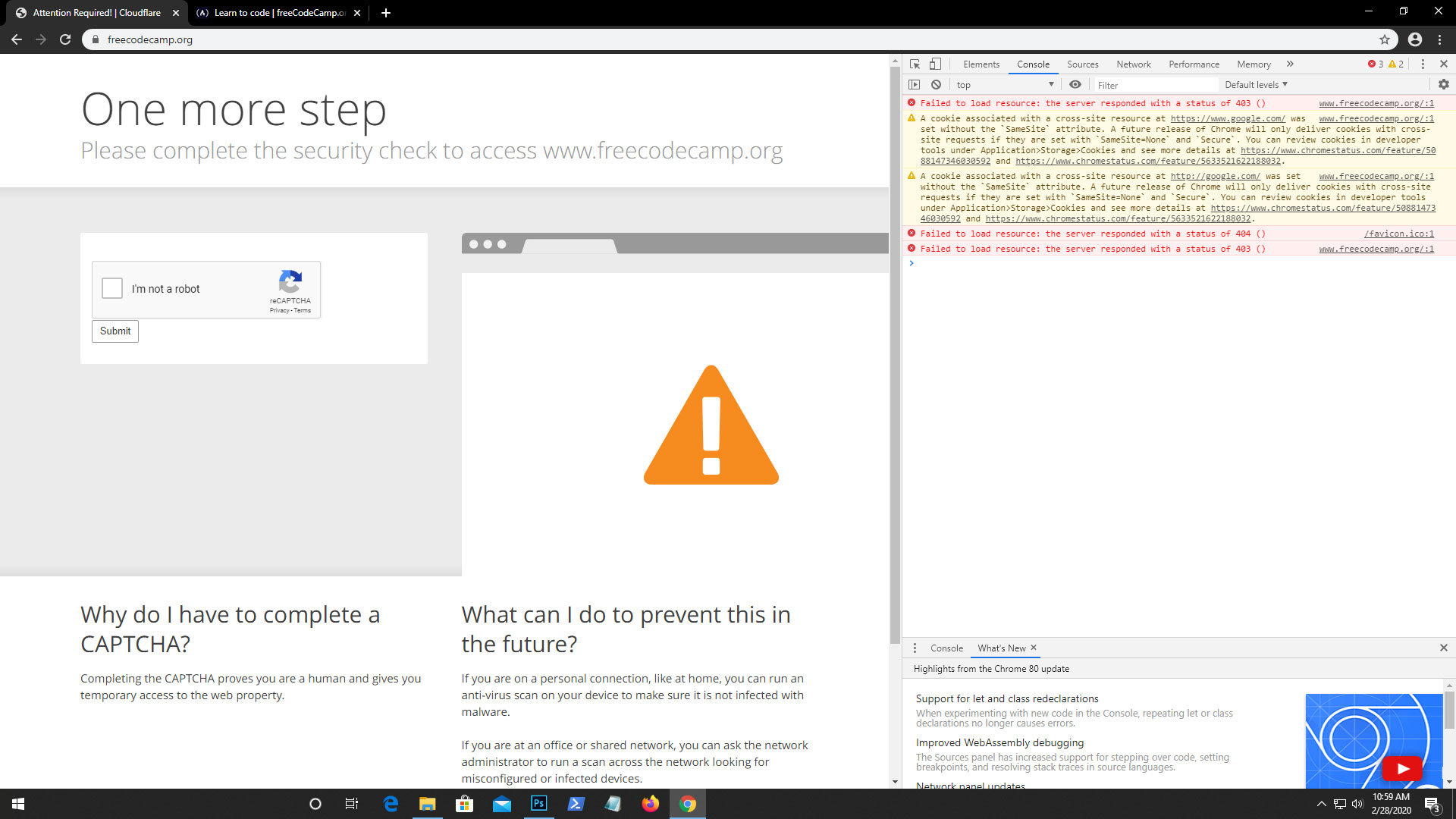Check the I'm not a robot checkbox
The height and width of the screenshot is (819, 1456).
click(x=112, y=288)
